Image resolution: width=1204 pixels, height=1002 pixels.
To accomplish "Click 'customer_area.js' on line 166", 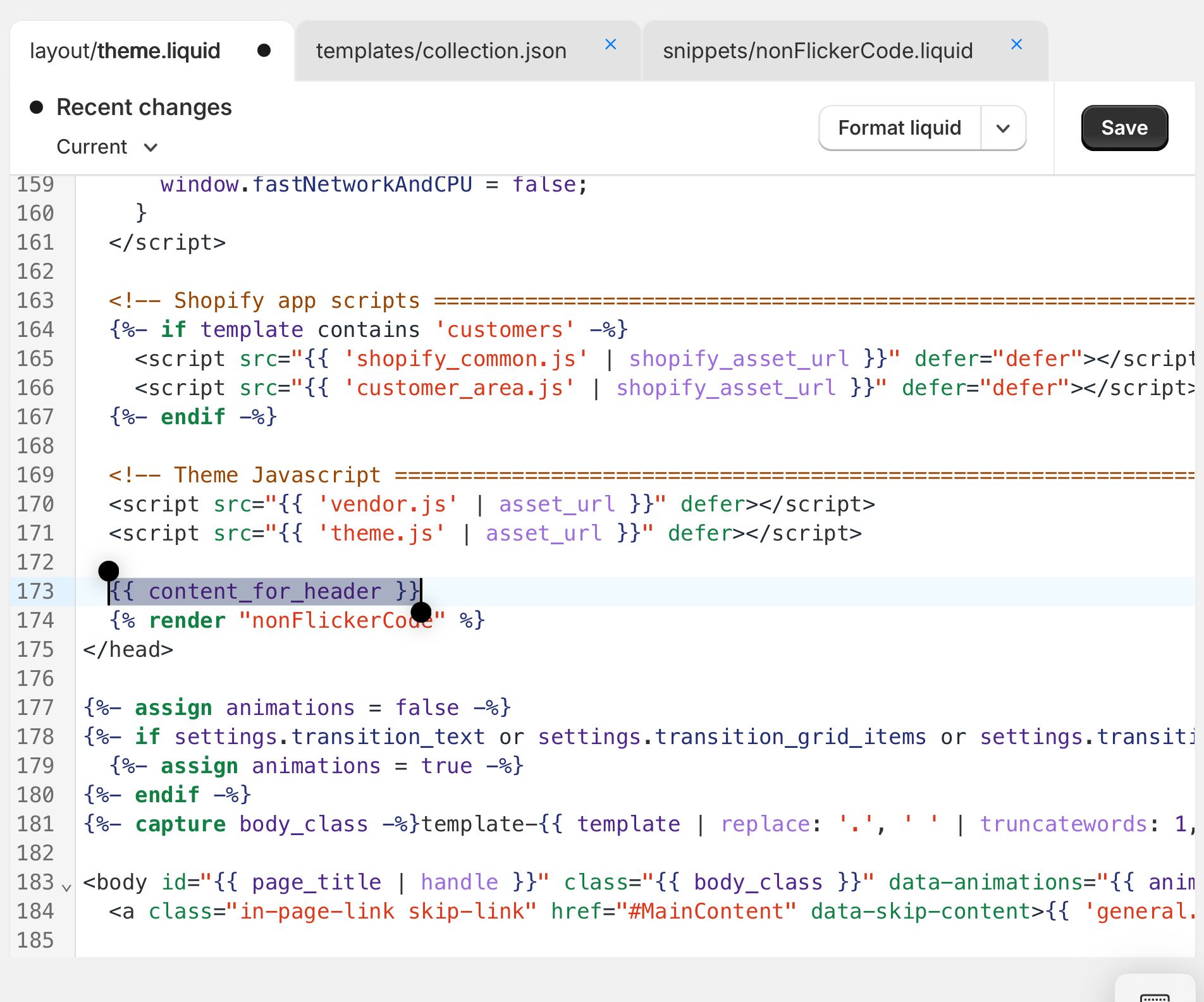I will click(x=460, y=388).
